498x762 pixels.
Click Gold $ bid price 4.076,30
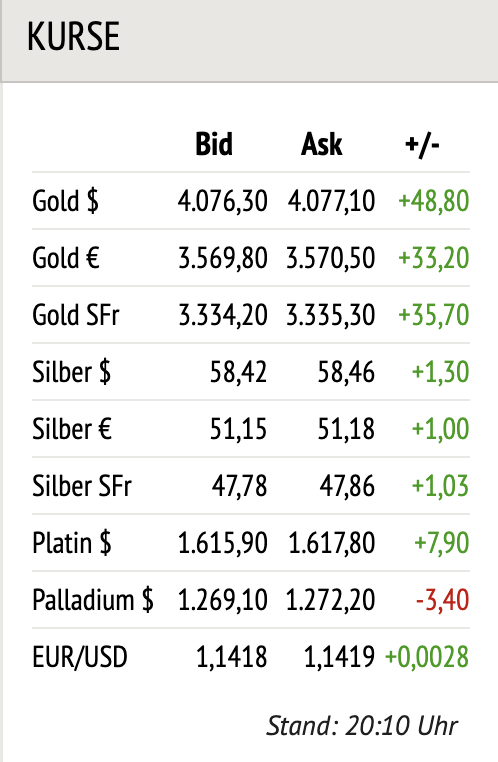point(223,201)
